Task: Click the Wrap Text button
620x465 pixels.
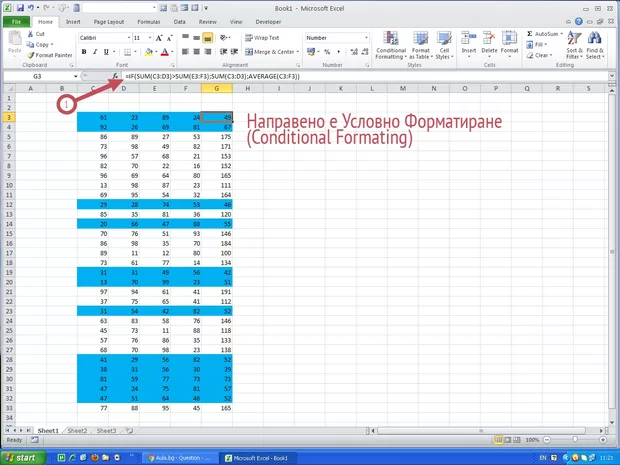Action: pos(262,38)
